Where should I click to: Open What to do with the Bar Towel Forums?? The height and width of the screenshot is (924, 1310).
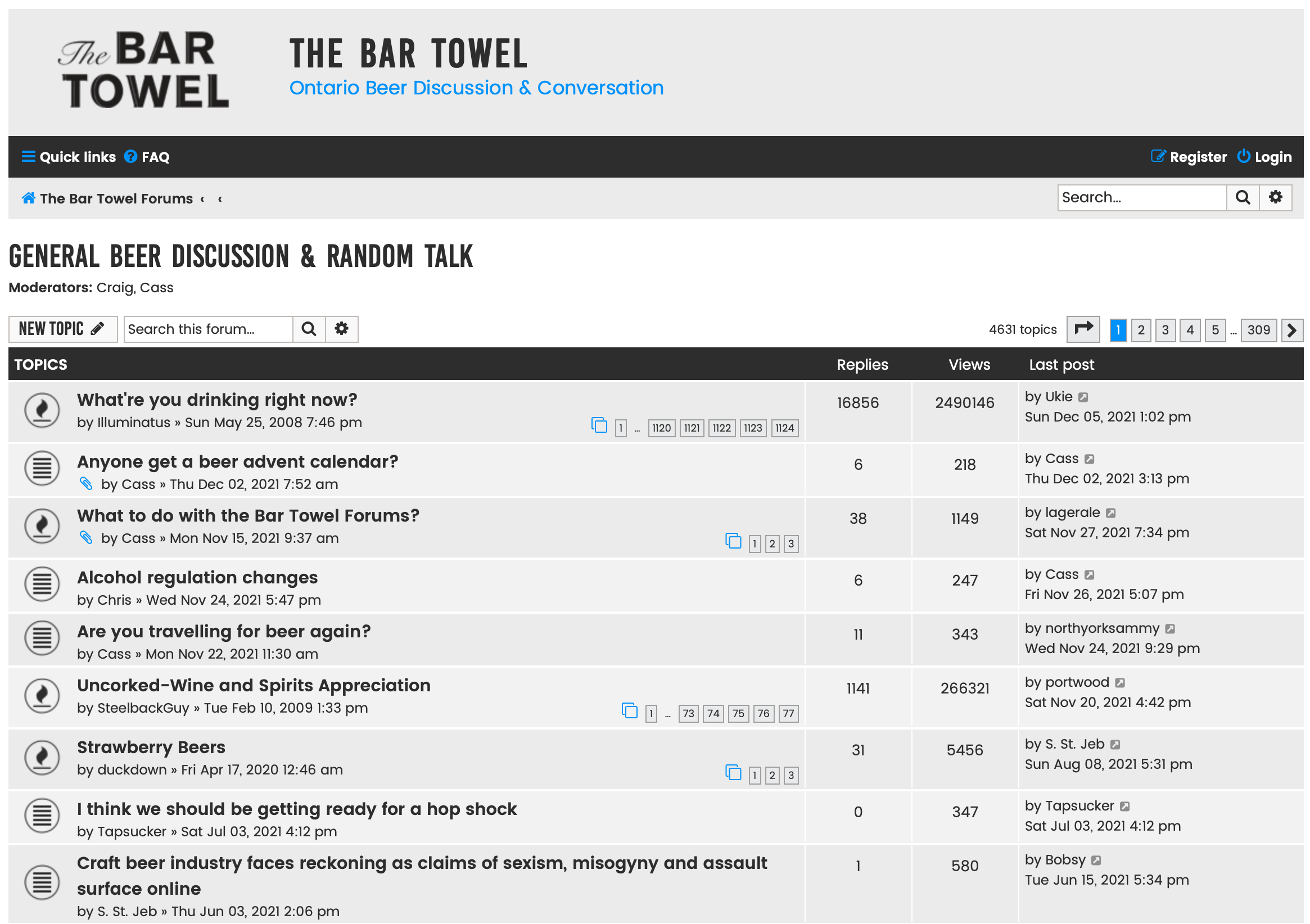pos(248,515)
